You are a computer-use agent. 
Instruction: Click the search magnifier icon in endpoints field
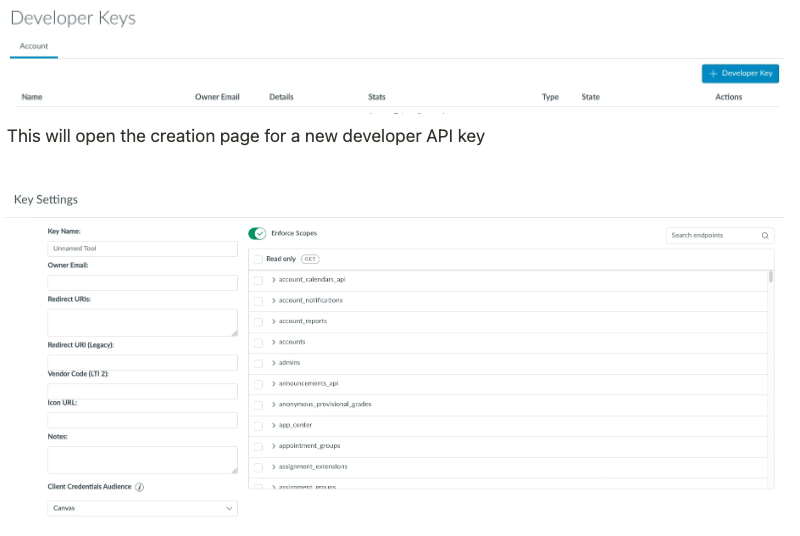(765, 236)
